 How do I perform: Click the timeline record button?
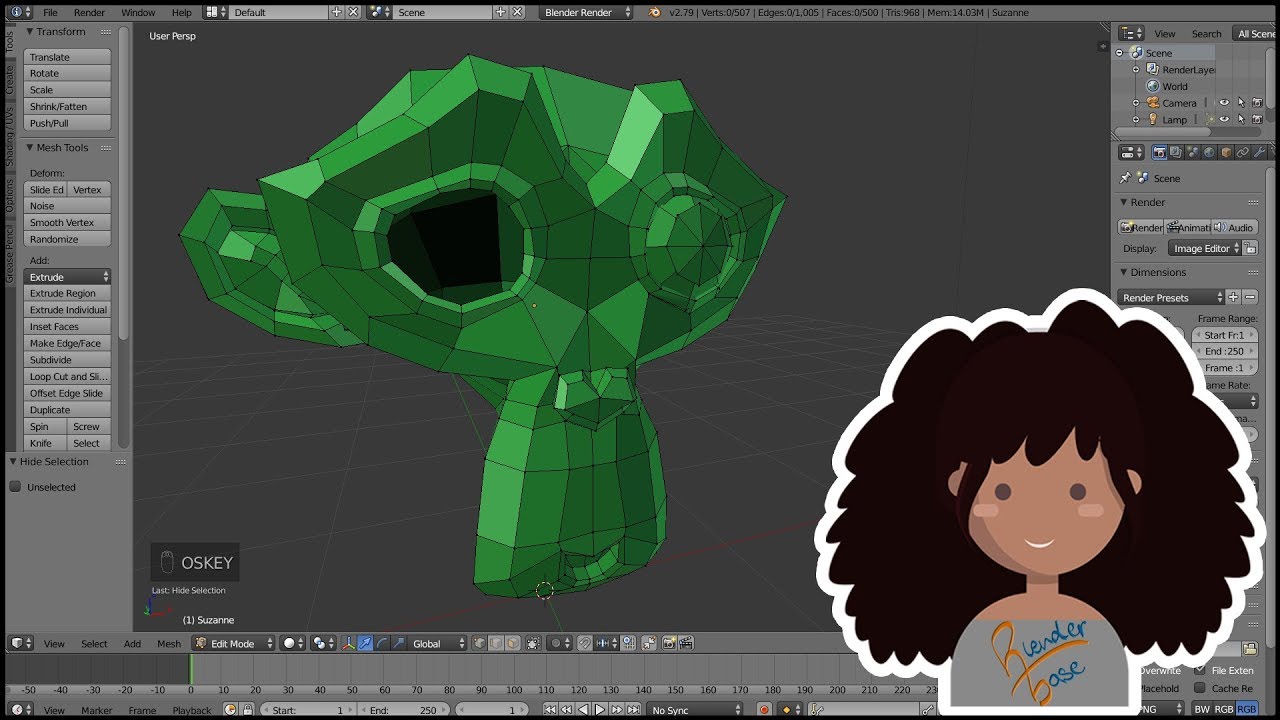(764, 710)
